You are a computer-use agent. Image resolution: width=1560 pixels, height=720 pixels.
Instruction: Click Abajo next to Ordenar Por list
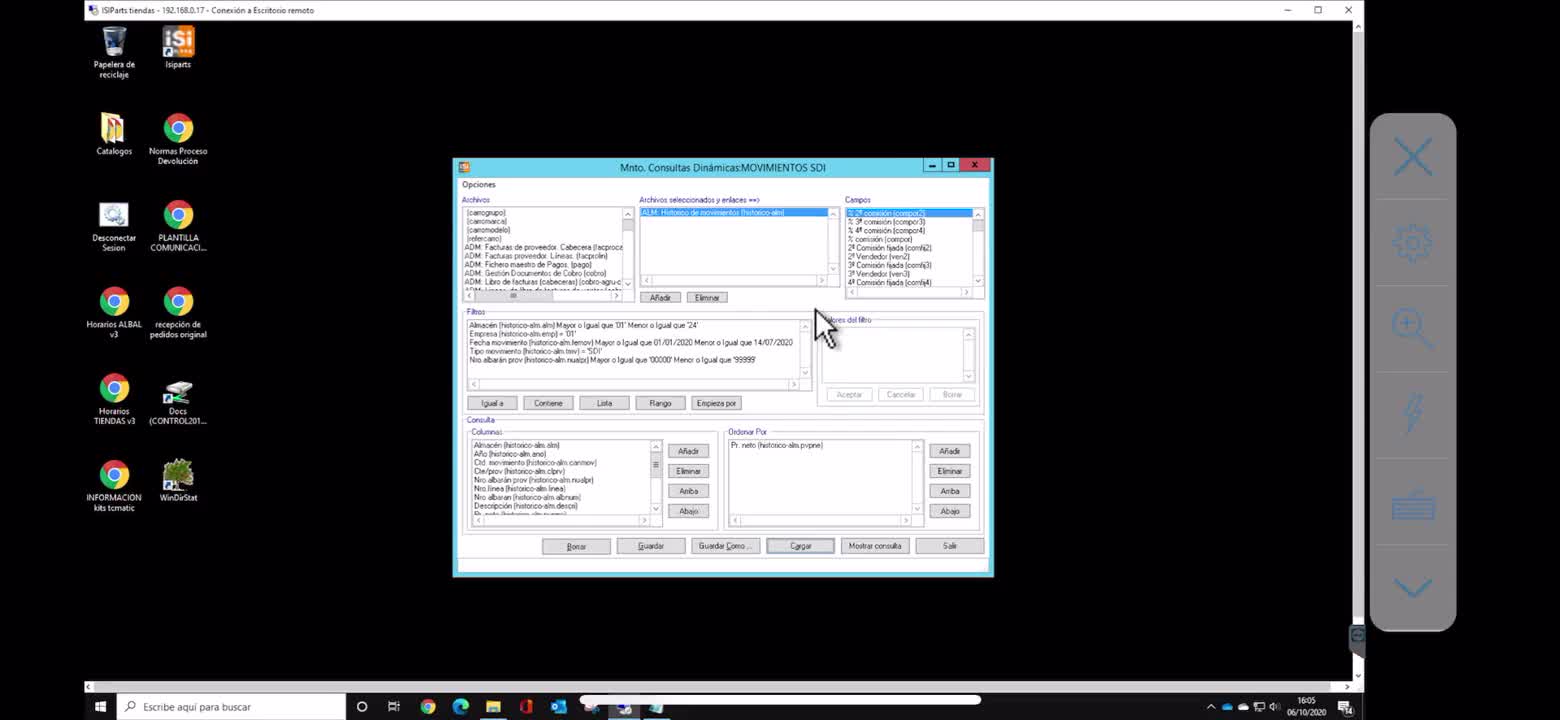[x=950, y=511]
